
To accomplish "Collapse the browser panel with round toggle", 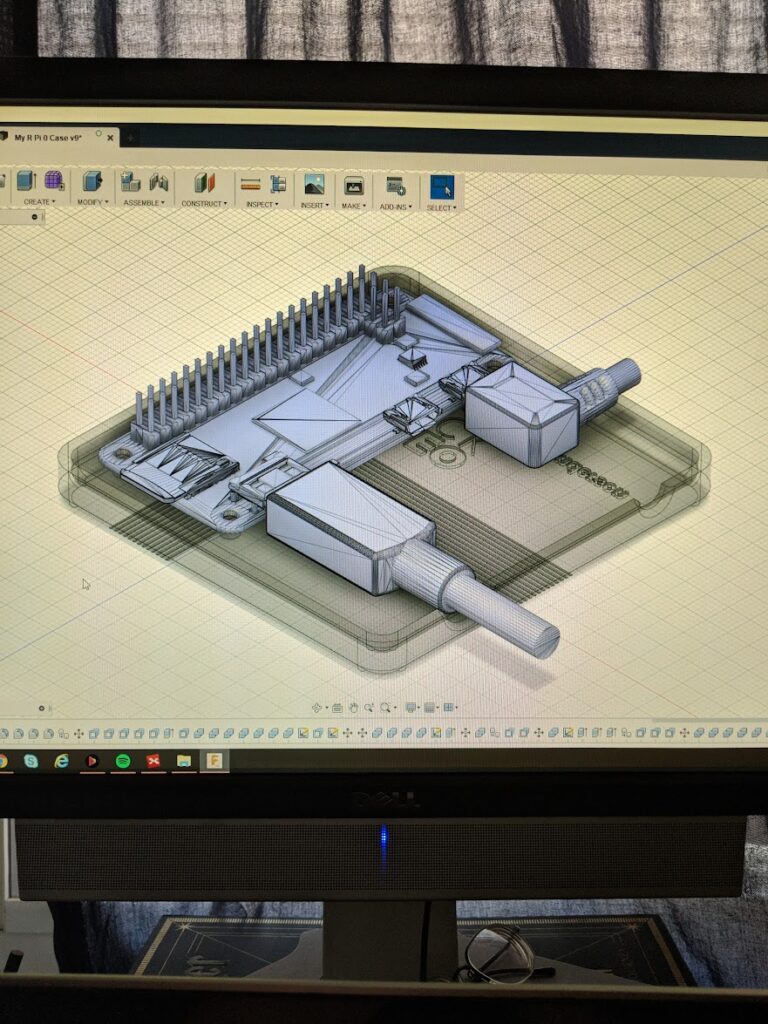I will (x=35, y=217).
